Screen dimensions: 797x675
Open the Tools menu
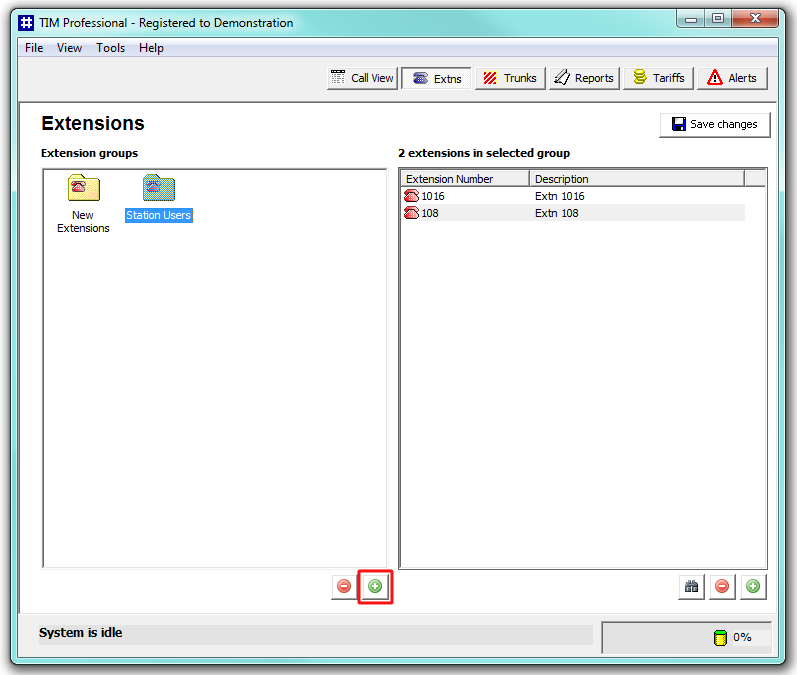point(110,48)
